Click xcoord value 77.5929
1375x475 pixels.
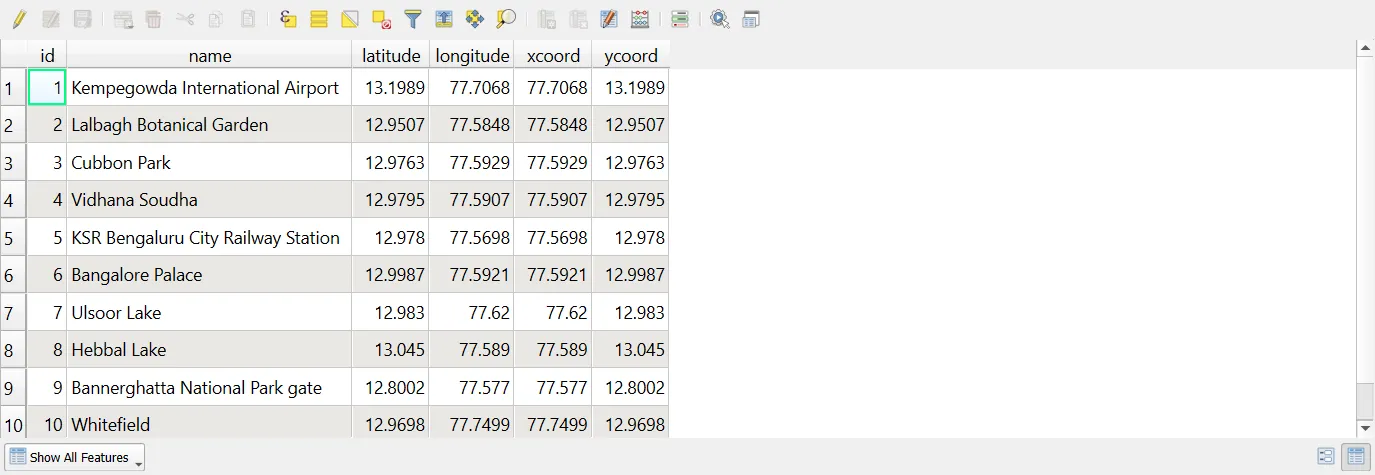pos(553,163)
